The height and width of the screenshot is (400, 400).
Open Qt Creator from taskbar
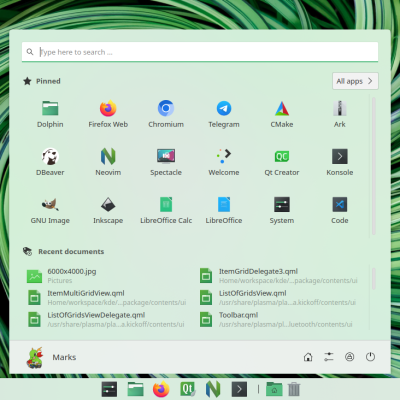tap(187, 389)
